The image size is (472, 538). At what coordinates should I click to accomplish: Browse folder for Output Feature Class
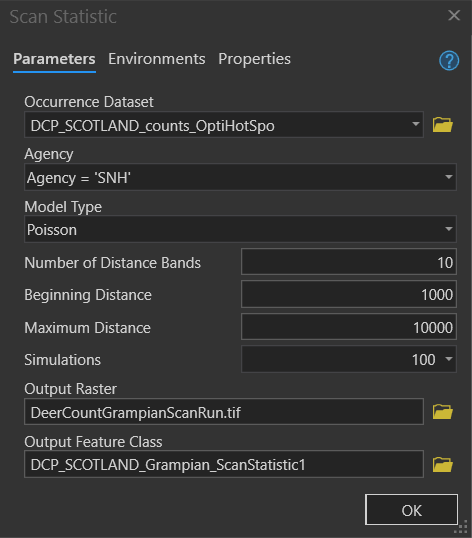pos(442,465)
